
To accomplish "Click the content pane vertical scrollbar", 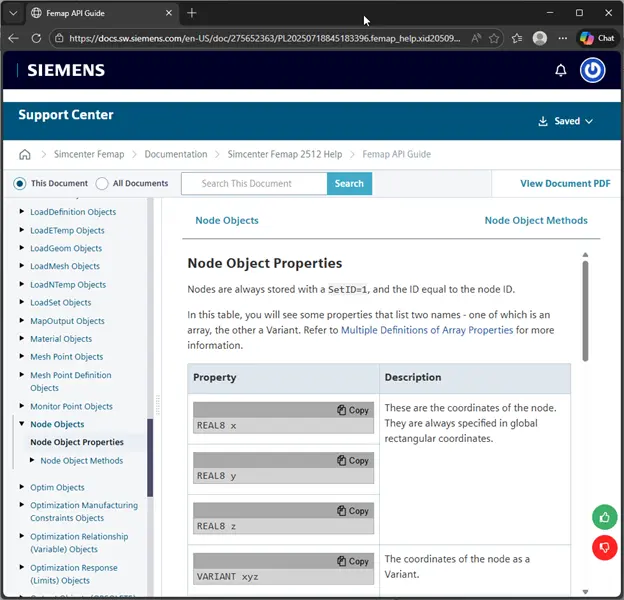I will (585, 311).
